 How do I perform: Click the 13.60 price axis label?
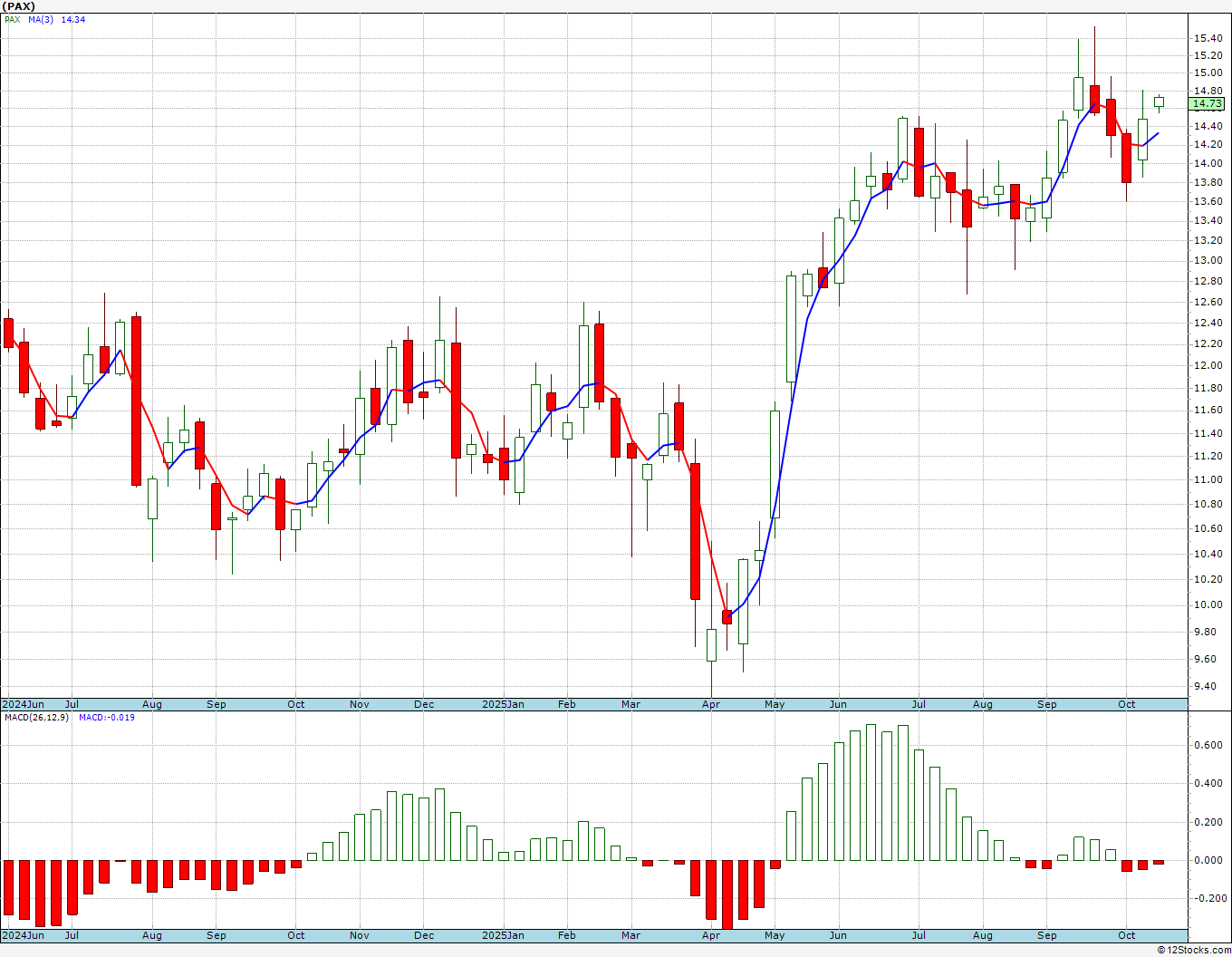(1208, 201)
